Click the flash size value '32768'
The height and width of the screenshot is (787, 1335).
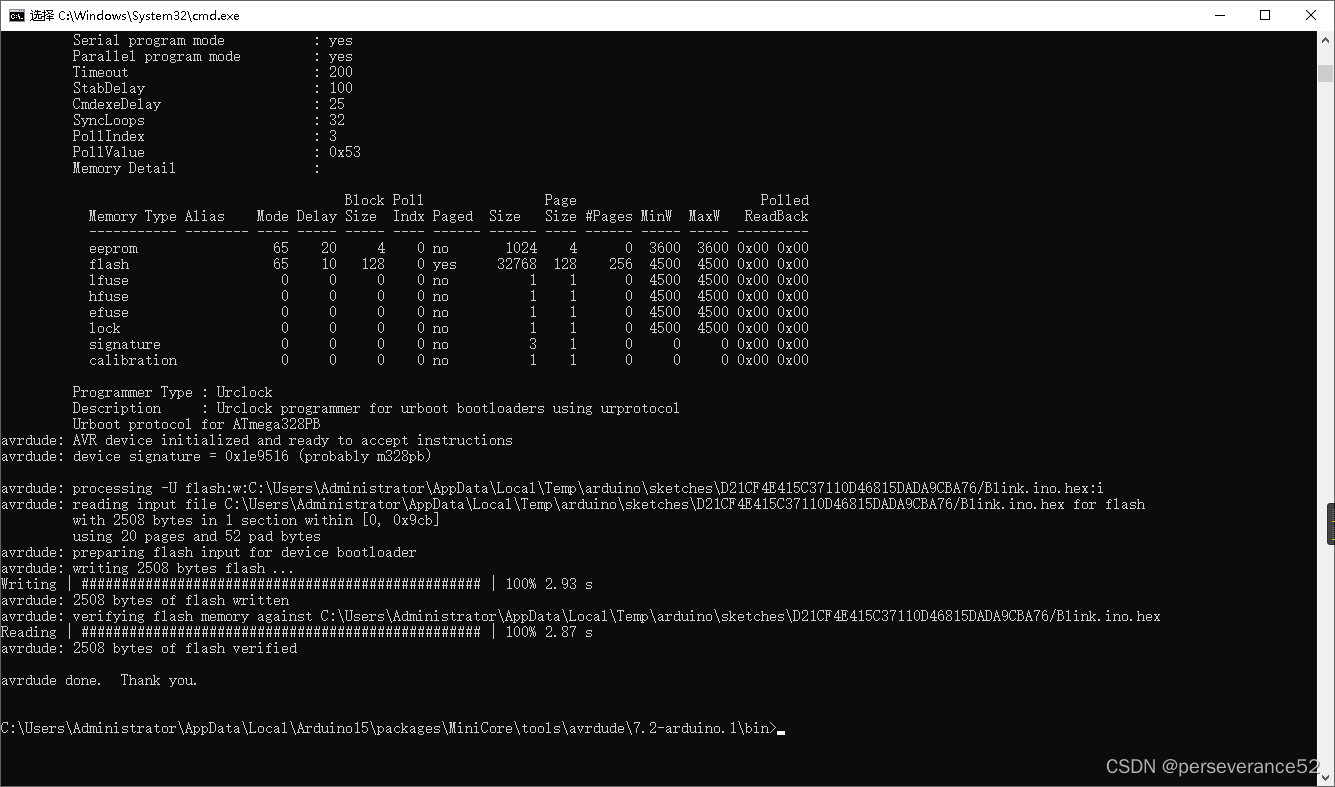(x=516, y=264)
